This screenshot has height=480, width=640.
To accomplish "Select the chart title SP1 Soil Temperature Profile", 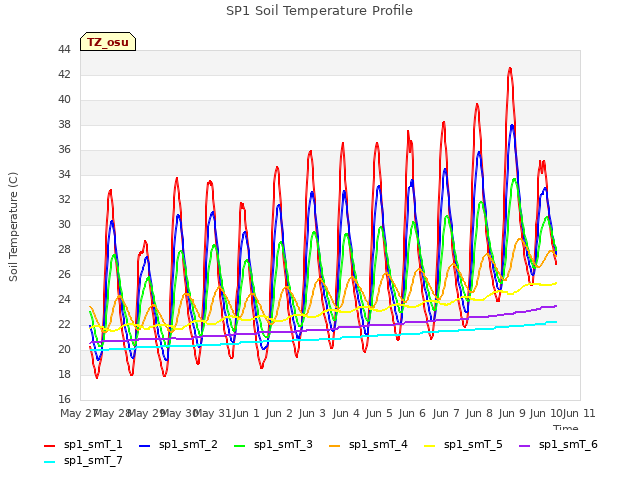I will click(x=319, y=11).
